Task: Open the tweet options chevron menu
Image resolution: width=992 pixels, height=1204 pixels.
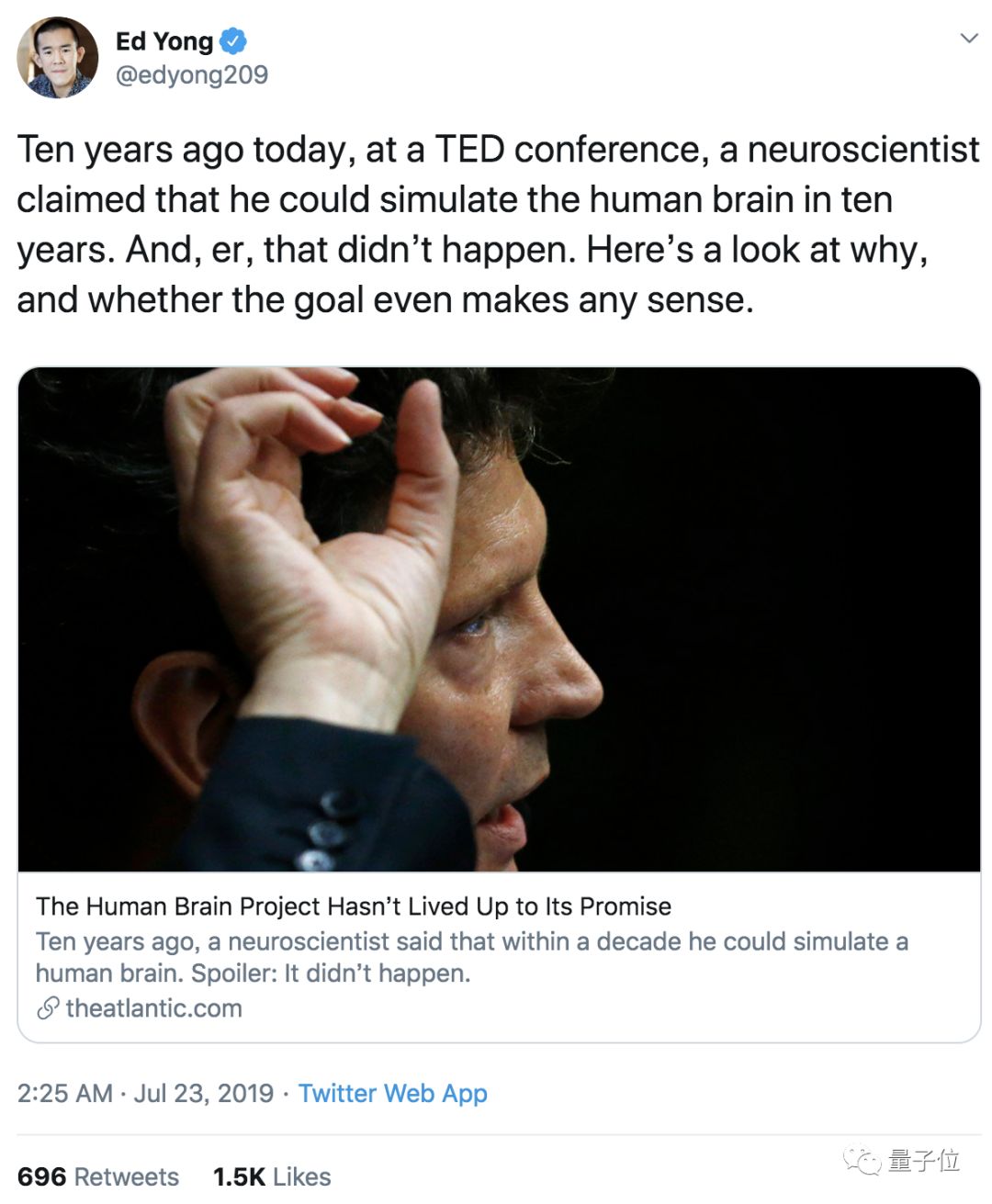Action: tap(968, 39)
